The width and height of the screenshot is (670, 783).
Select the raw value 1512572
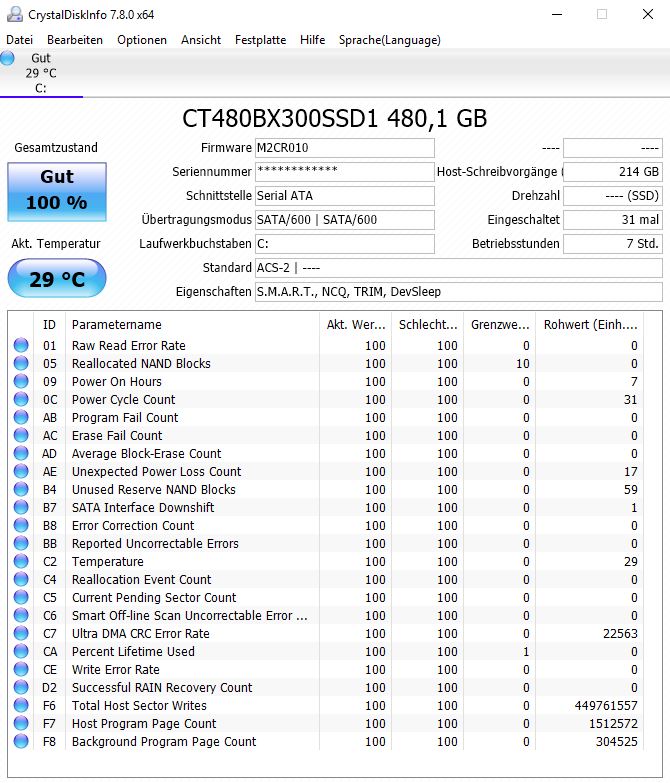coord(613,723)
